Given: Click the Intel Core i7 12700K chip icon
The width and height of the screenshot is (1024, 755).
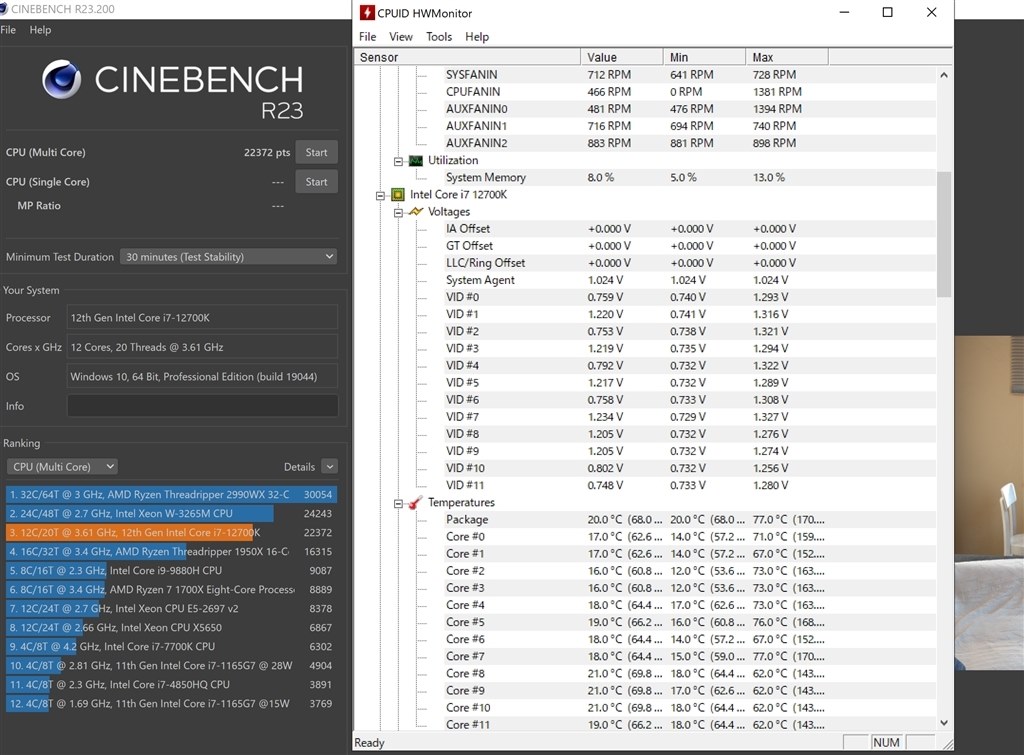Looking at the screenshot, I should pos(397,195).
